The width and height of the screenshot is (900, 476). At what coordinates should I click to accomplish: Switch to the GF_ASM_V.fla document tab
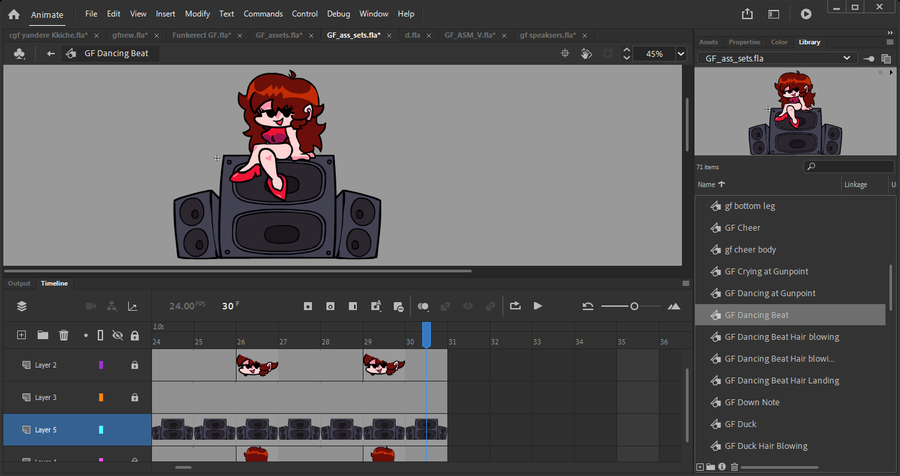tap(470, 35)
